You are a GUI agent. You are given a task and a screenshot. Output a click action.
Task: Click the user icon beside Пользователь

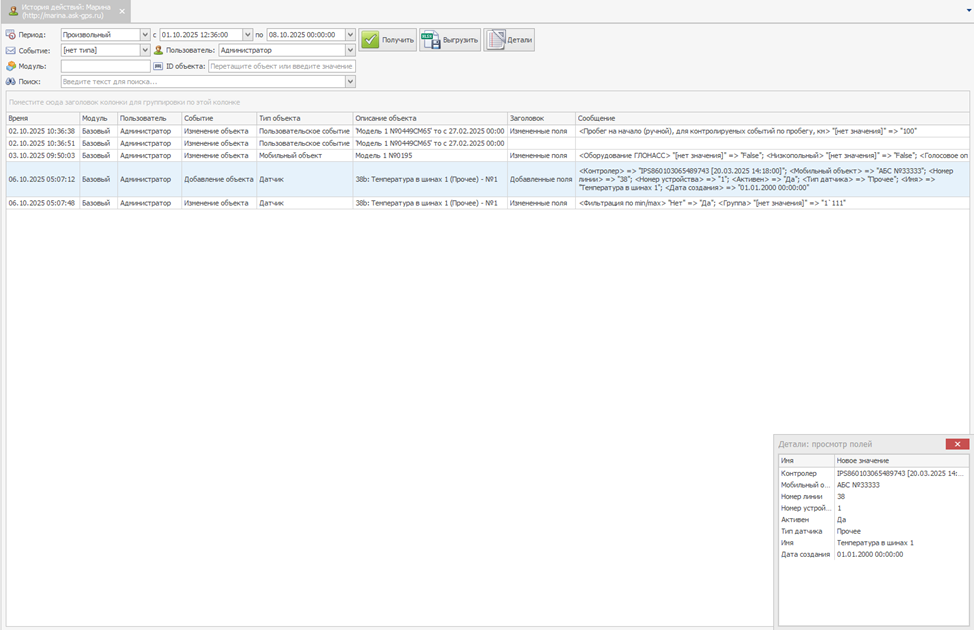[158, 50]
